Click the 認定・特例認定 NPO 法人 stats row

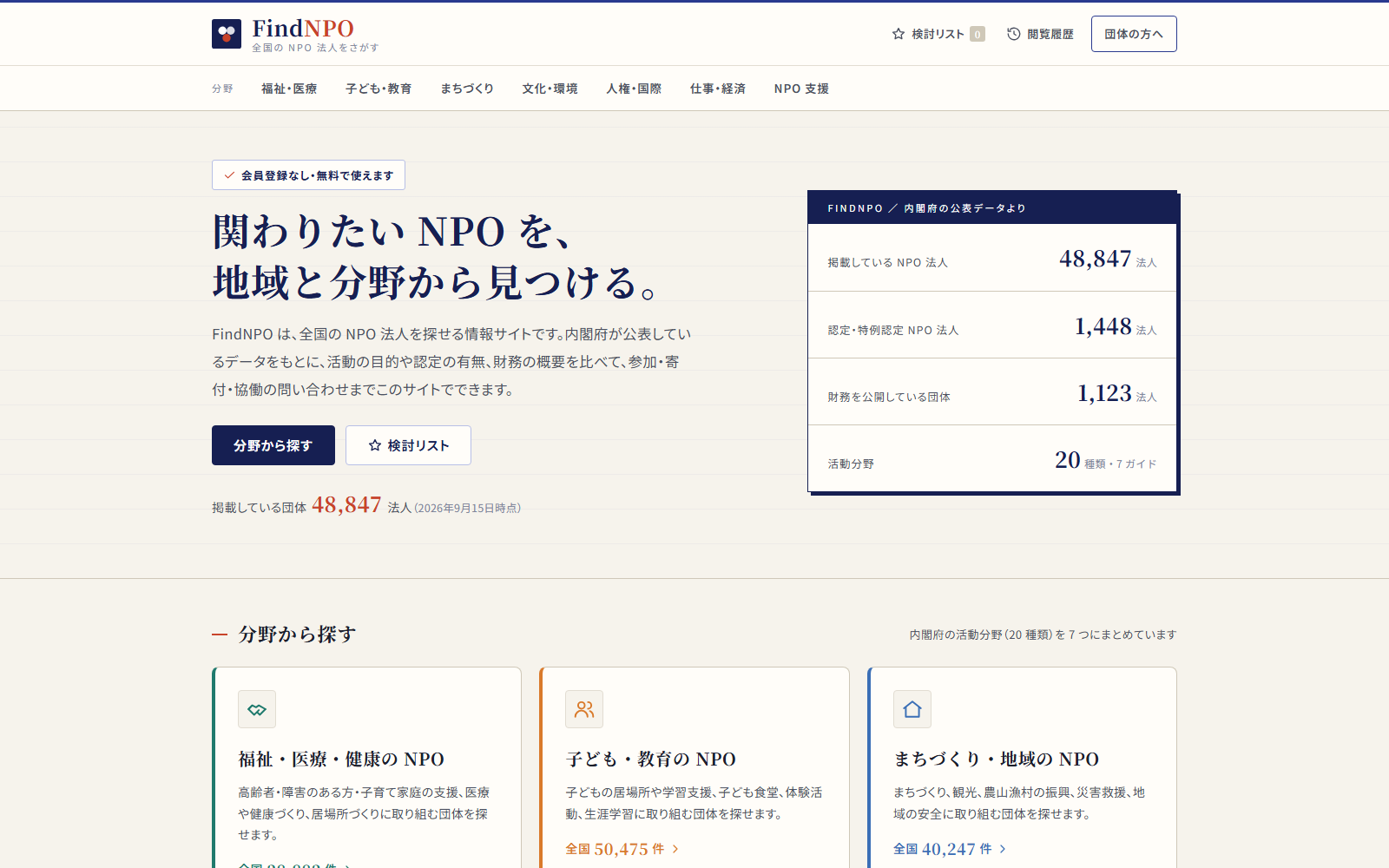point(992,325)
